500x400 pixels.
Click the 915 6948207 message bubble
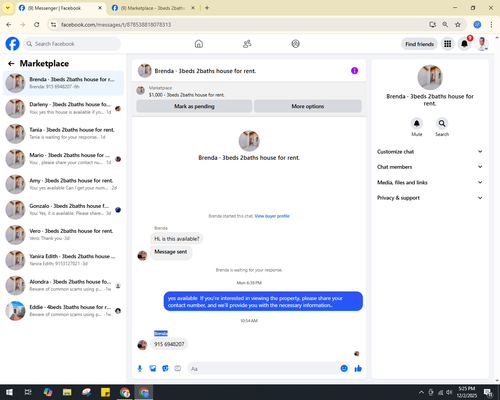click(169, 344)
